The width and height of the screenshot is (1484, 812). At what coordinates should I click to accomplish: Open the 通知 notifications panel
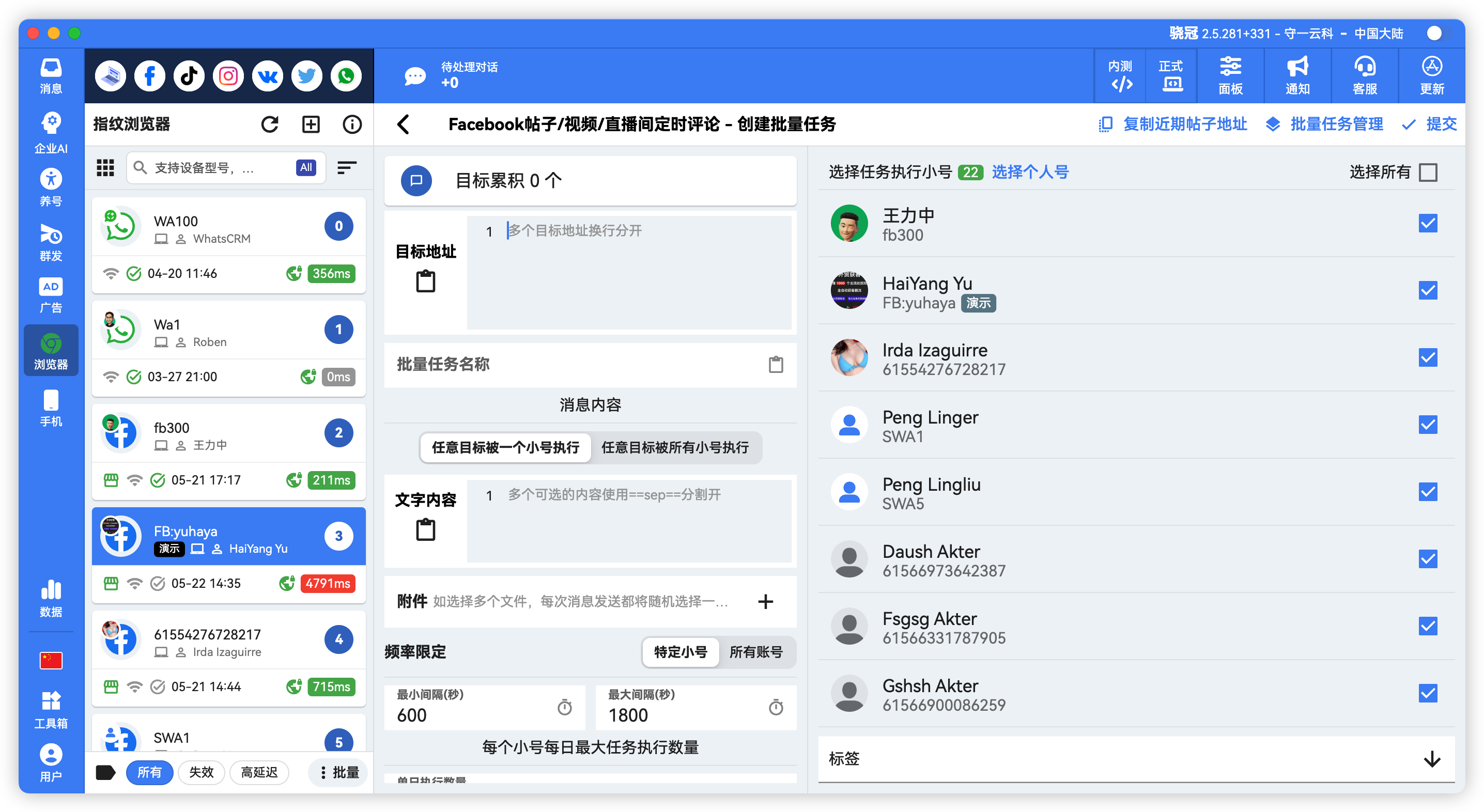(1297, 75)
